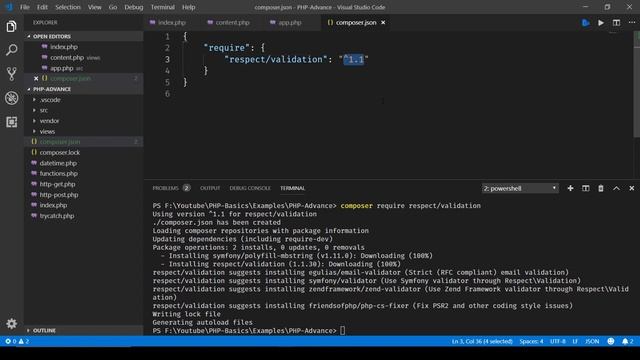Click the "respect/validation" key on line 3

click(x=276, y=60)
